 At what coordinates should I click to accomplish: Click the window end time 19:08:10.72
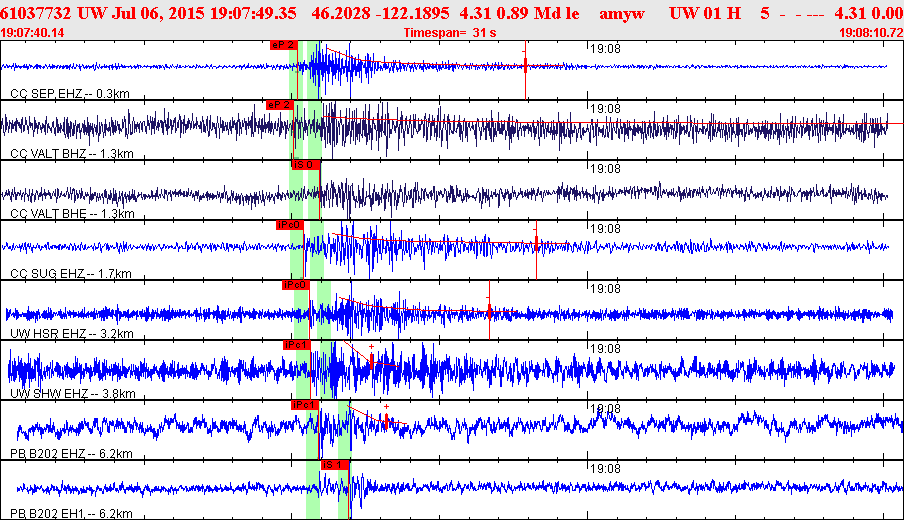pyautogui.click(x=871, y=33)
